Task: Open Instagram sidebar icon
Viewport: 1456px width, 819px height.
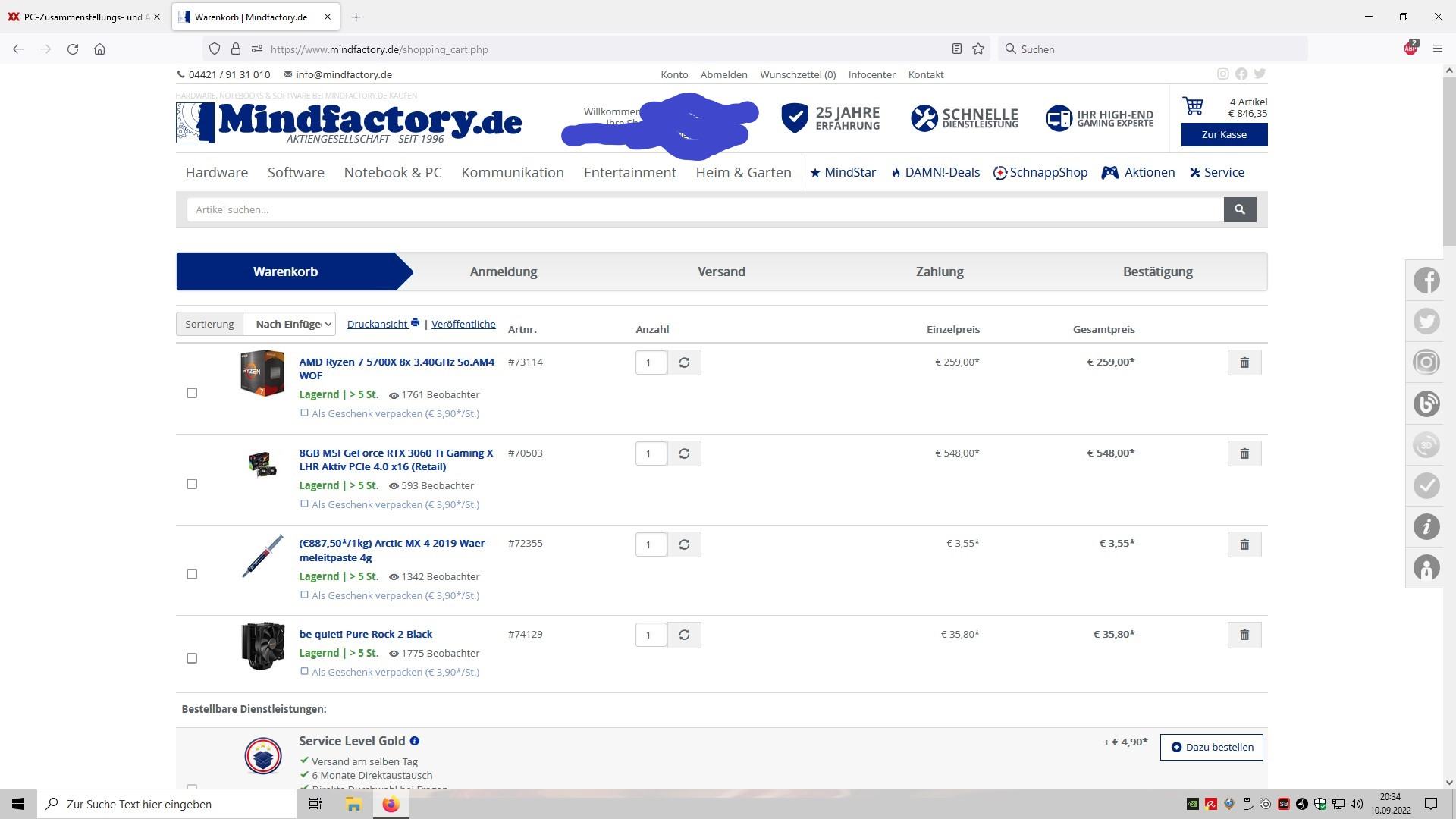Action: coord(1426,362)
